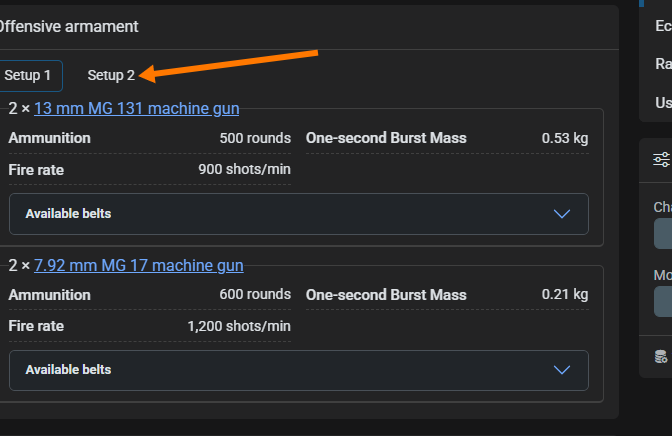This screenshot has width=672, height=436.
Task: Toggle the box under the "Mo" label
Action: click(x=663, y=301)
